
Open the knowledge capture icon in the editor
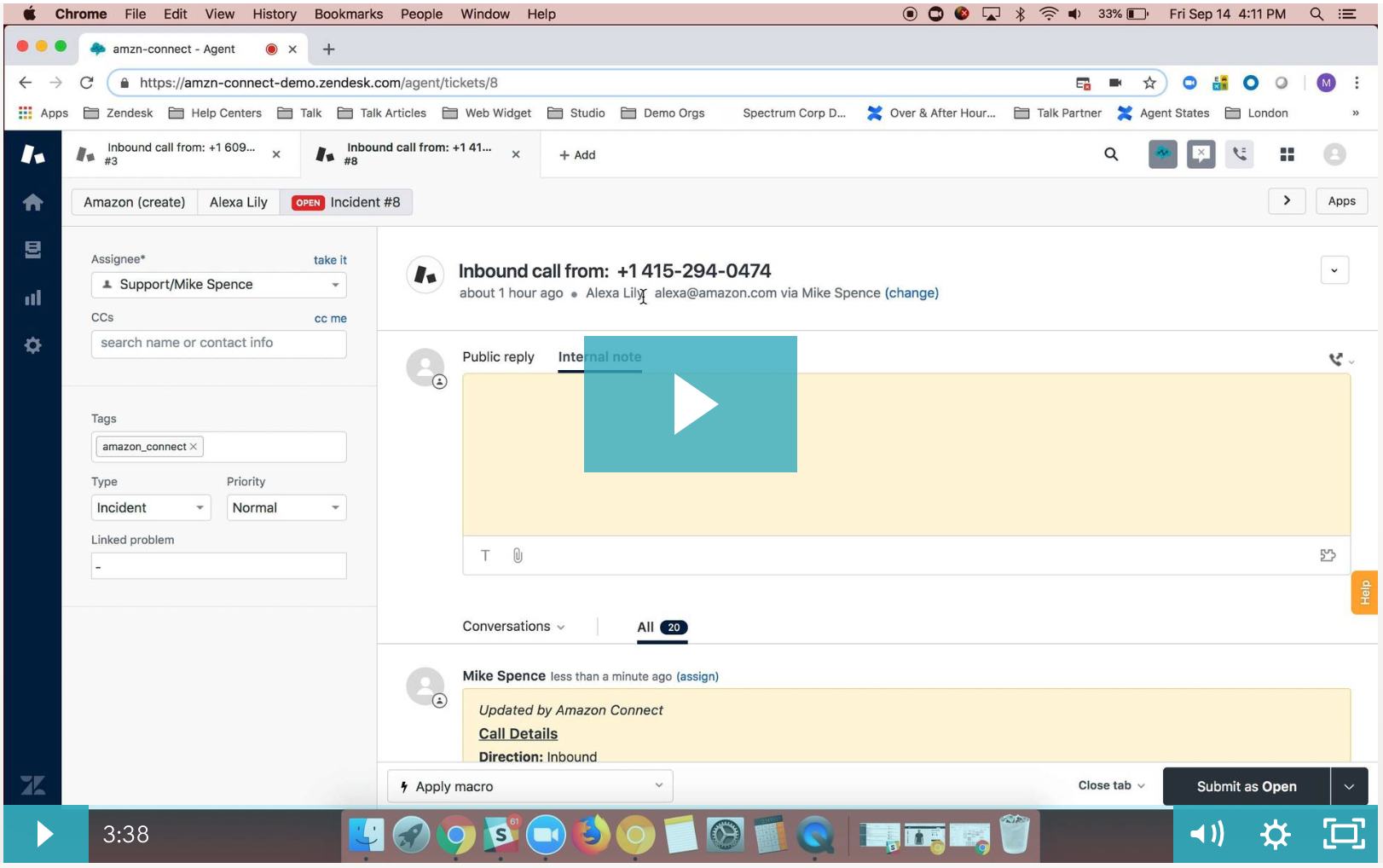coord(1328,555)
